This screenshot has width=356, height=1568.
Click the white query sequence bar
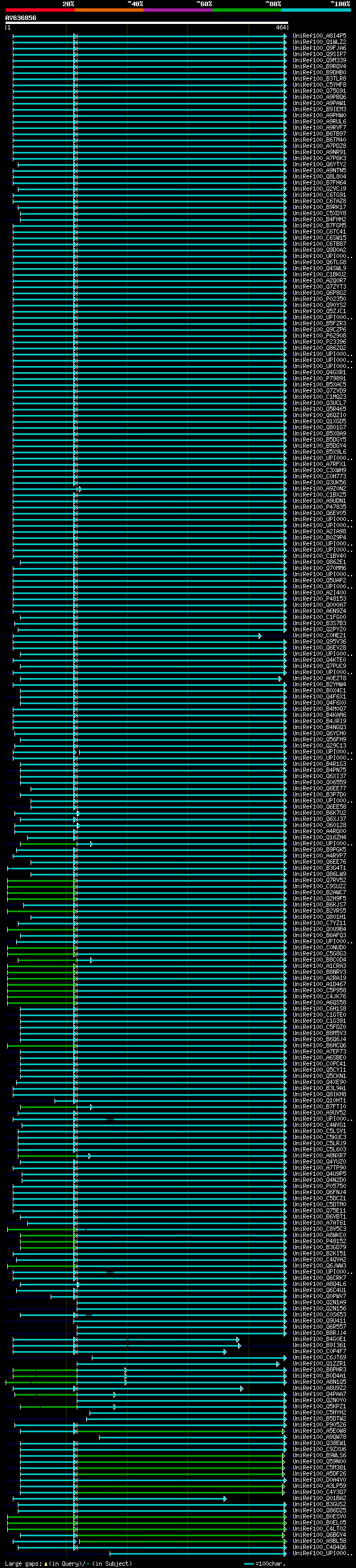(147, 23)
